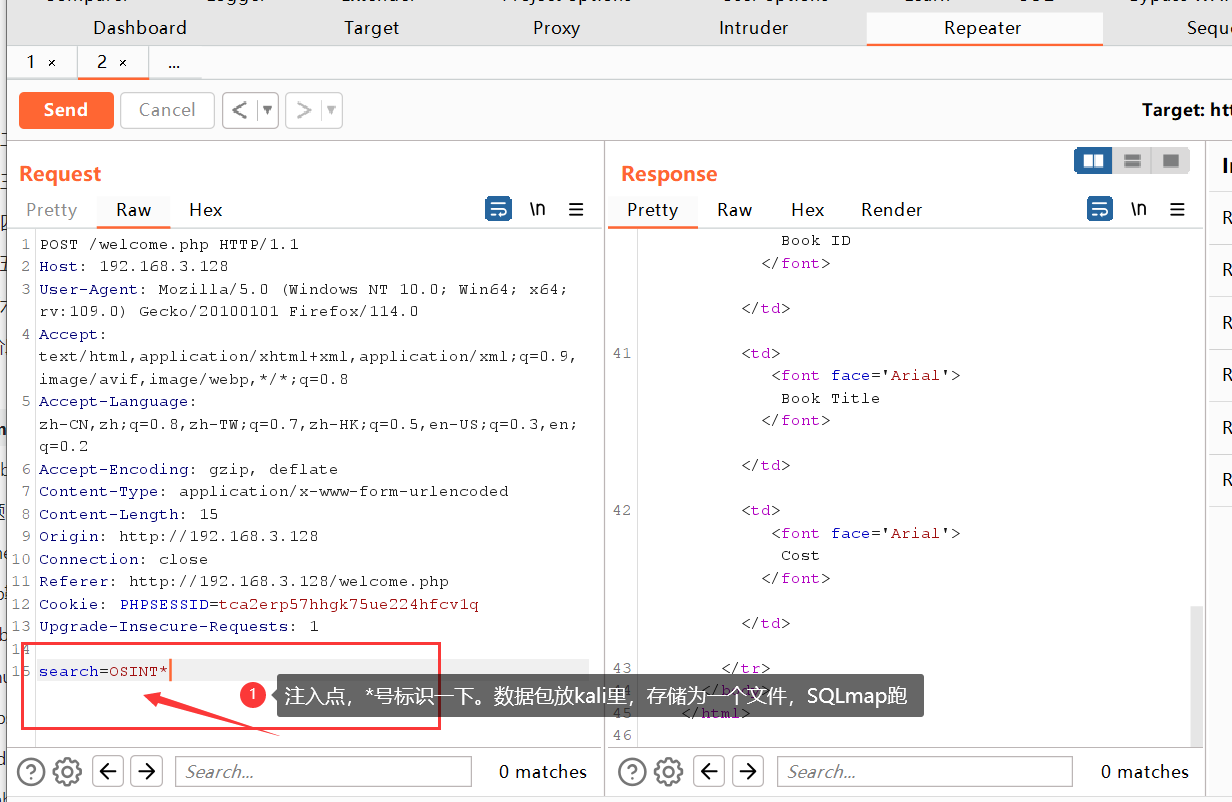The height and width of the screenshot is (802, 1232).
Task: Toggle Request message wrap icon
Action: pyautogui.click(x=498, y=209)
